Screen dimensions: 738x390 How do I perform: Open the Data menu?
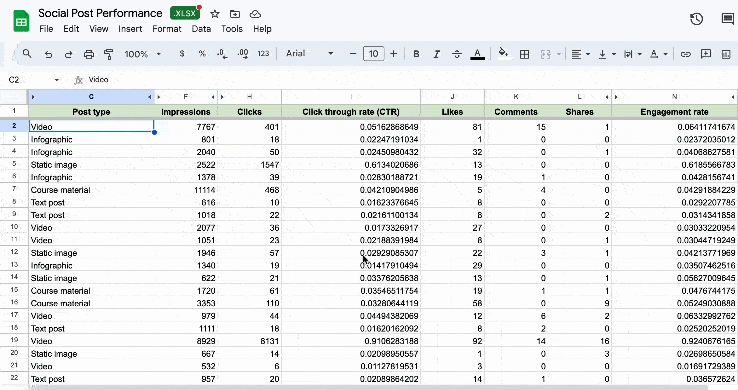201,29
